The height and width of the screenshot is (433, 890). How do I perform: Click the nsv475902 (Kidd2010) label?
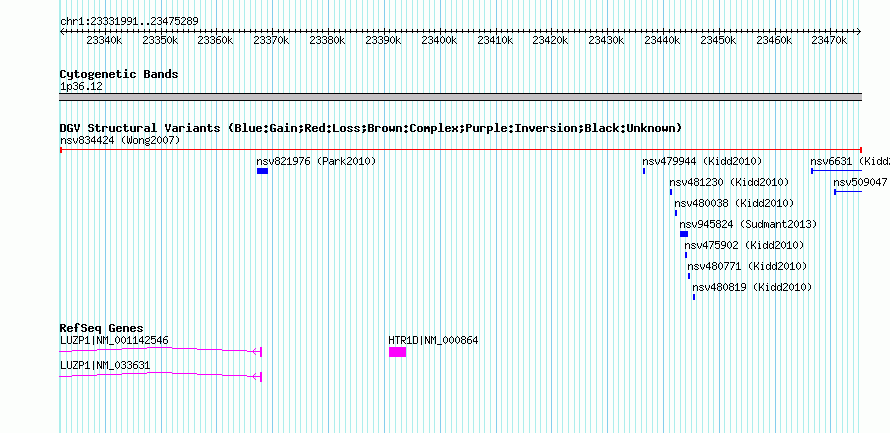(744, 245)
